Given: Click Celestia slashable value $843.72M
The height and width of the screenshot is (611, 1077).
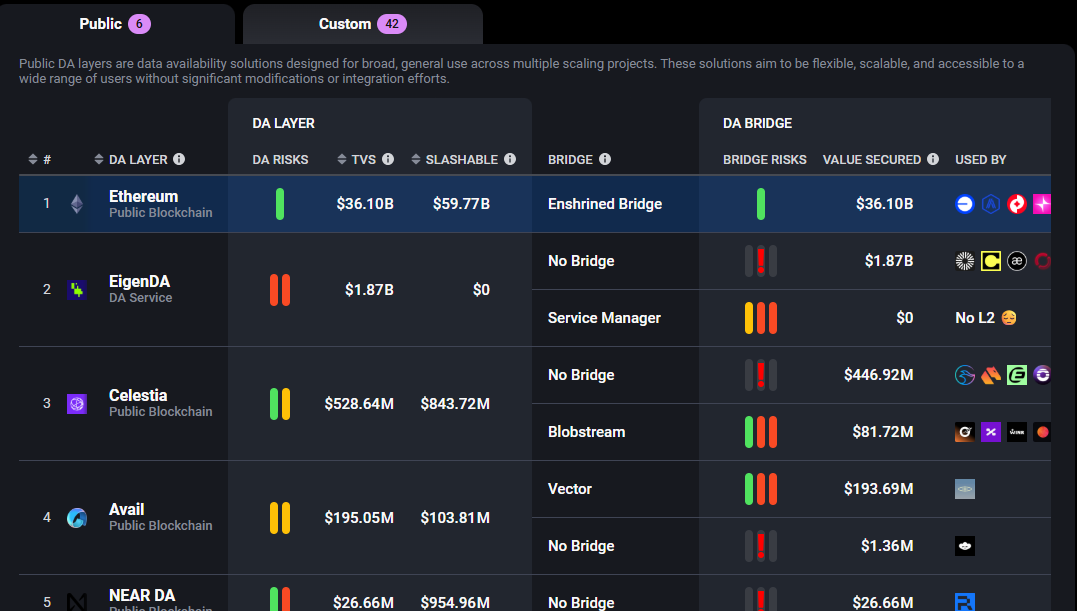Looking at the screenshot, I should point(455,404).
